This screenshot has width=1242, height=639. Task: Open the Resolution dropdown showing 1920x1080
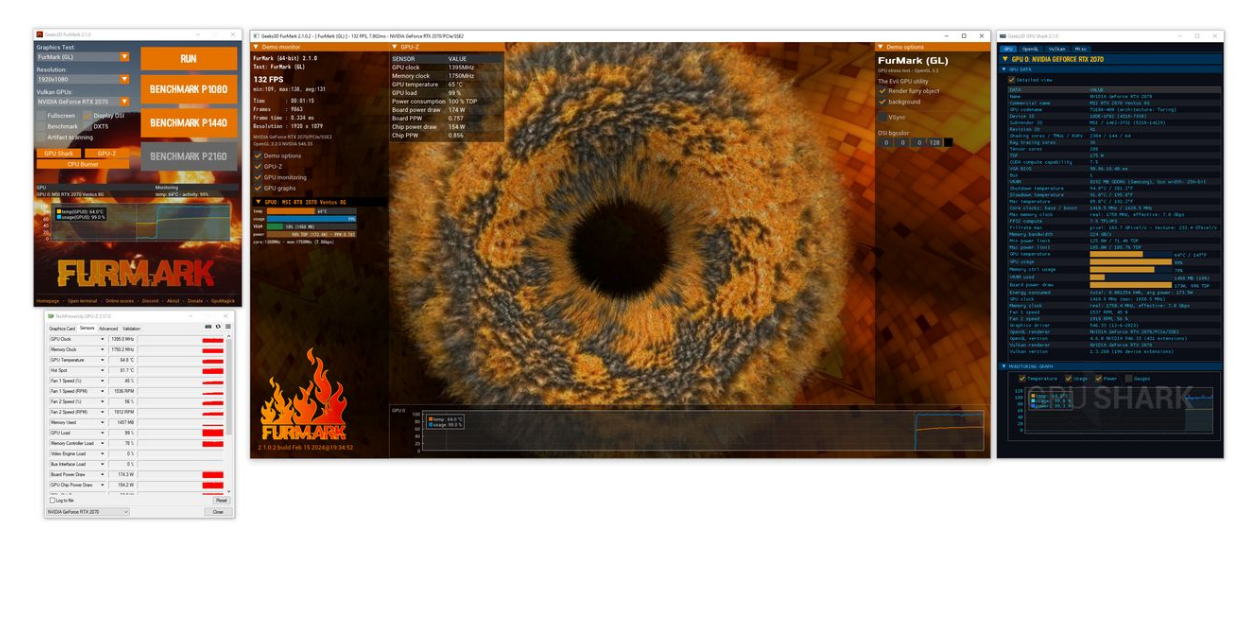(123, 79)
